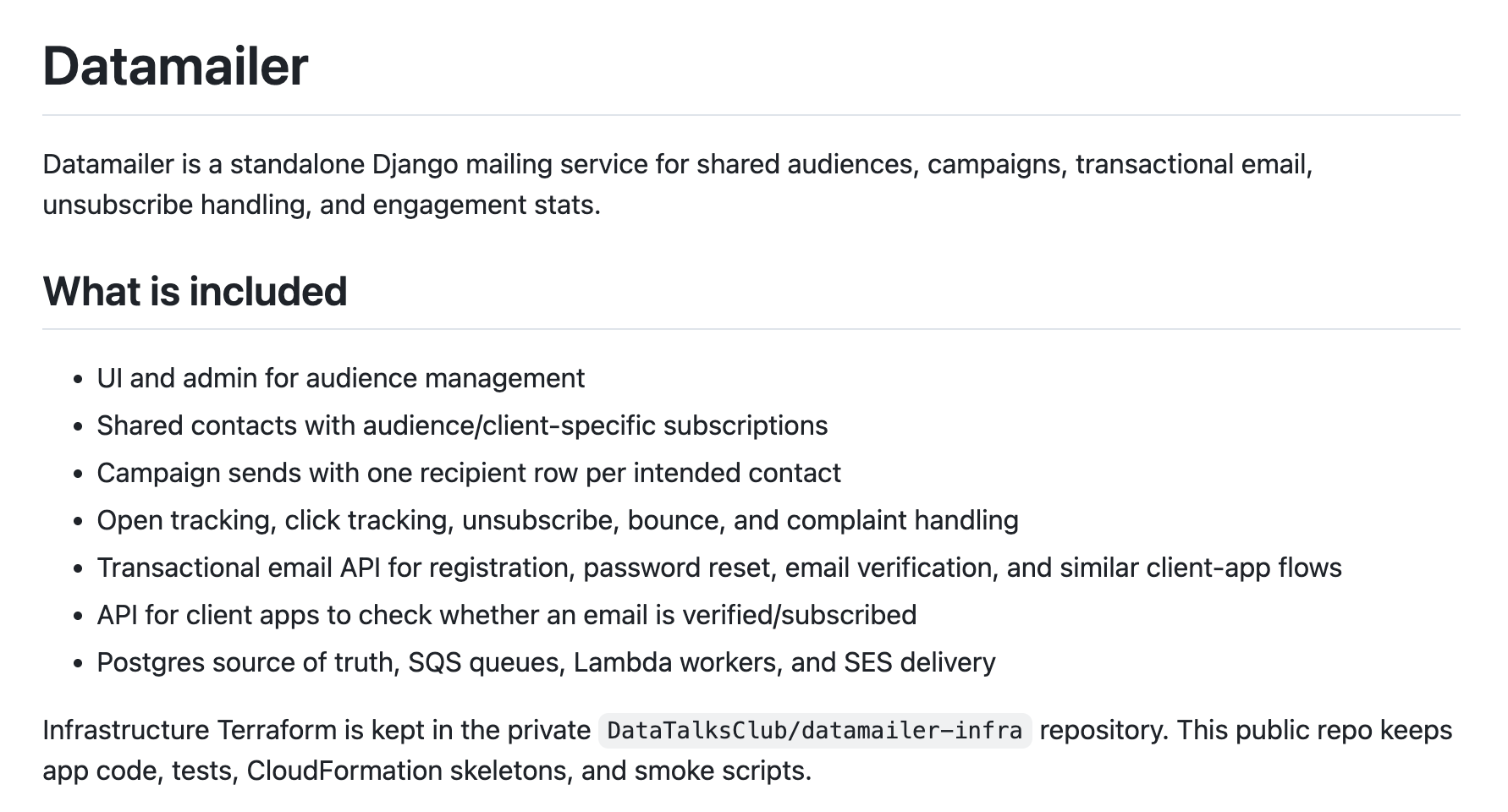Image resolution: width=1508 pixels, height=812 pixels.
Task: Click the Transactional email API bullet item
Action: (719, 568)
